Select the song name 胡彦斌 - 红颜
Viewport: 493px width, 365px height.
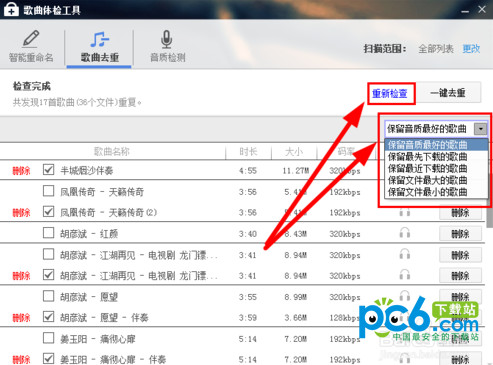tap(89, 234)
